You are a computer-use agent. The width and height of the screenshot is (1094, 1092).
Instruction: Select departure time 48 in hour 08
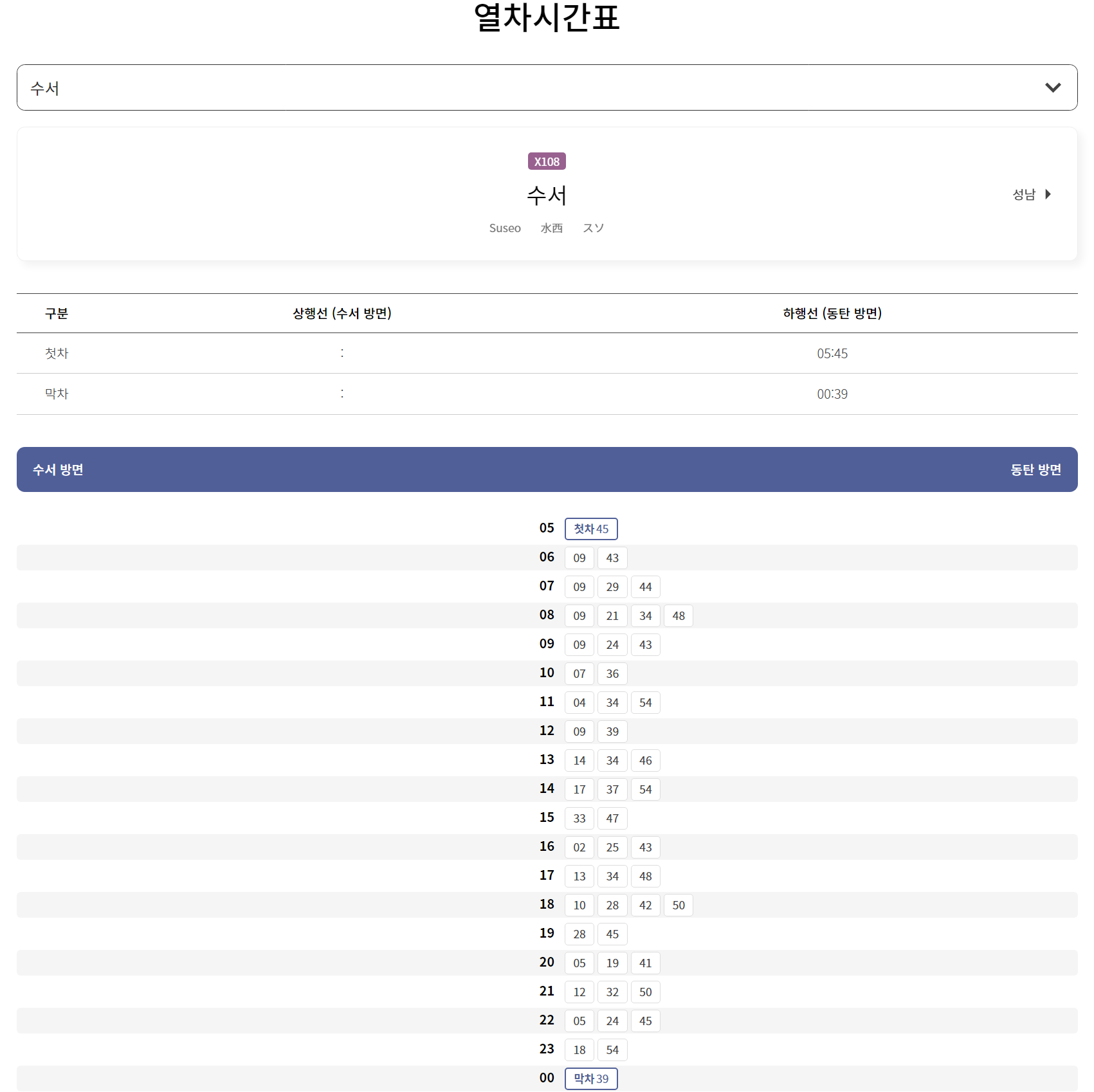(678, 615)
